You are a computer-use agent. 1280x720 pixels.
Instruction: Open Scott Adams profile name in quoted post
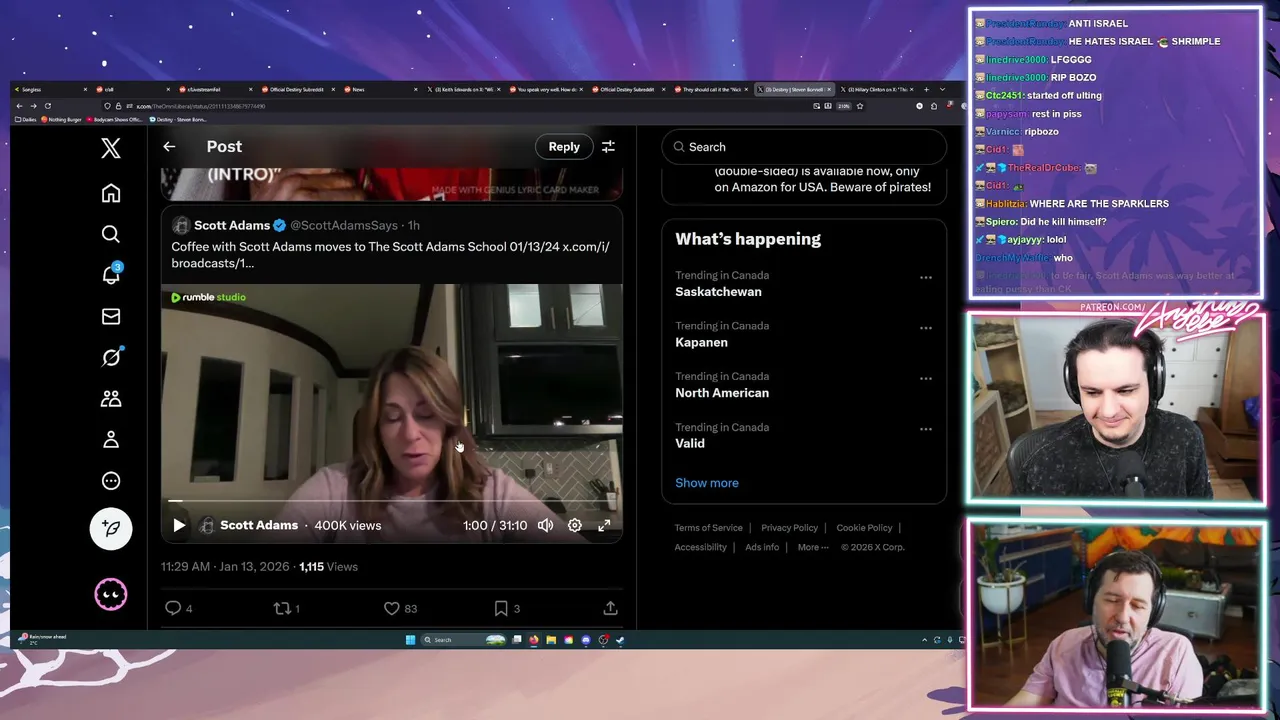(x=232, y=226)
